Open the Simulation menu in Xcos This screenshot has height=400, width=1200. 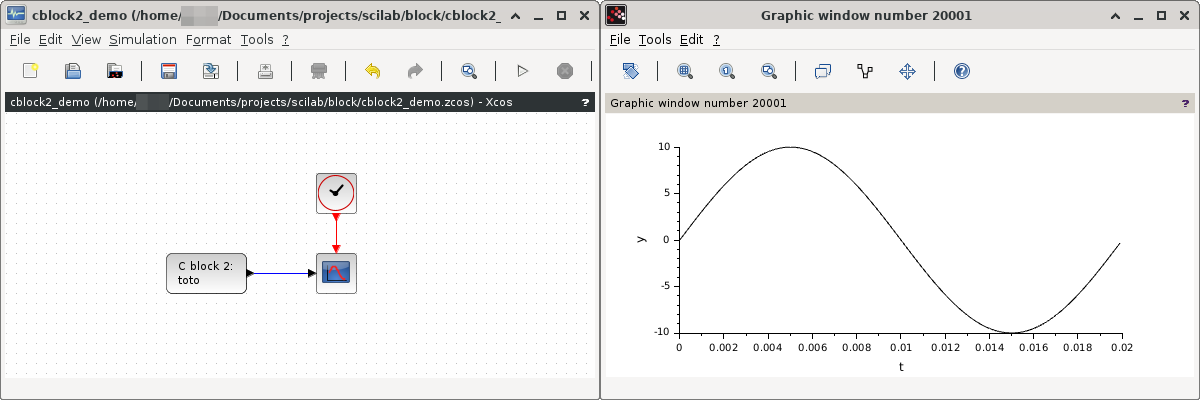click(x=142, y=39)
